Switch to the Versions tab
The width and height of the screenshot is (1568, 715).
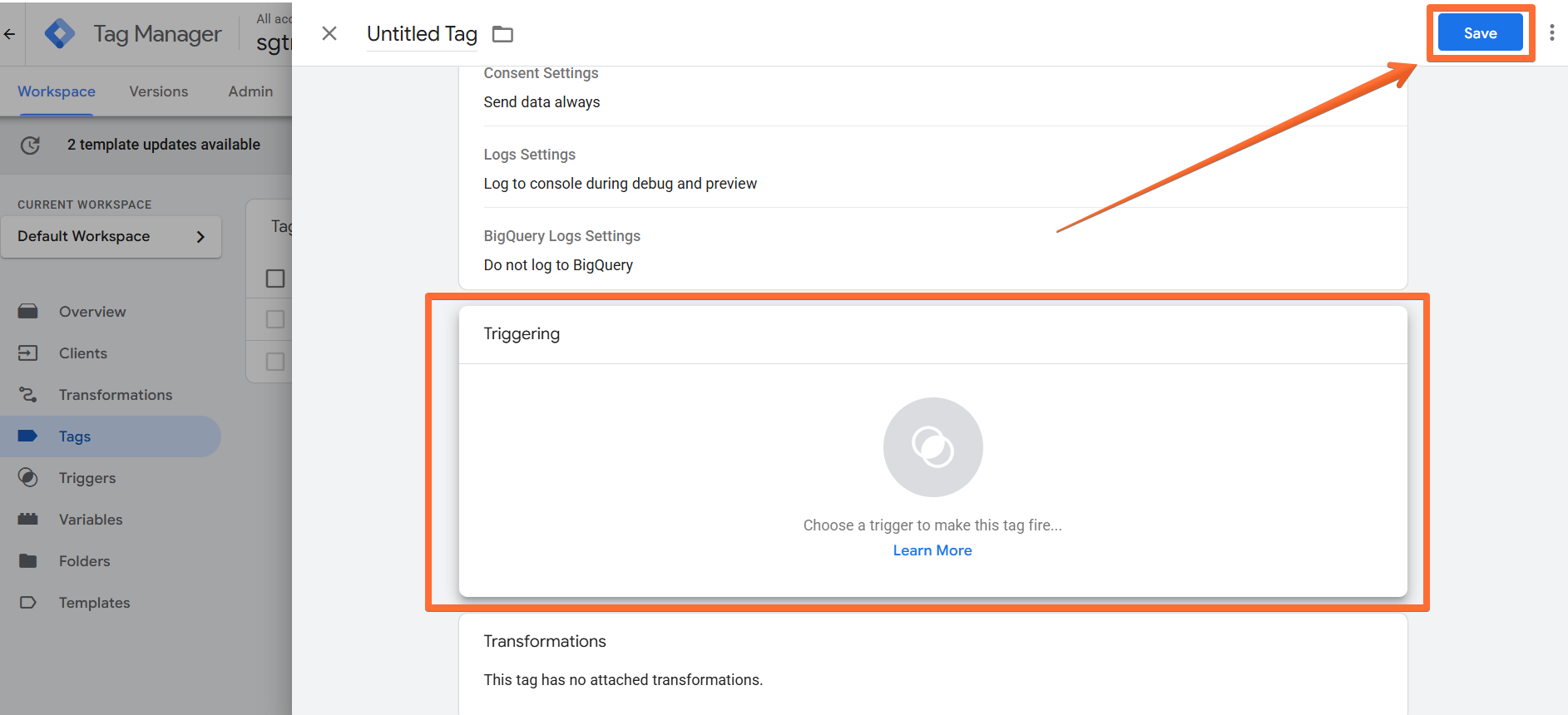pos(159,91)
